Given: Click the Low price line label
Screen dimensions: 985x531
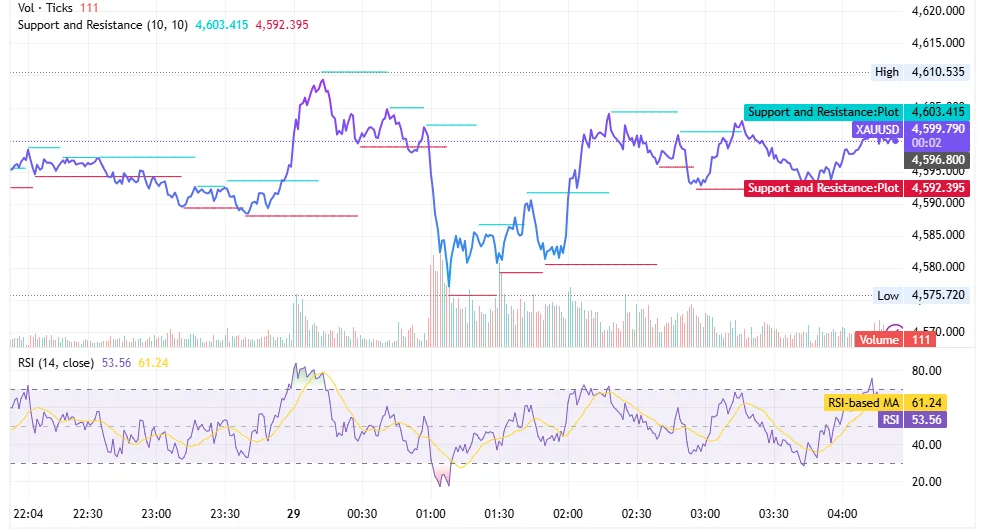Looking at the screenshot, I should pos(888,295).
